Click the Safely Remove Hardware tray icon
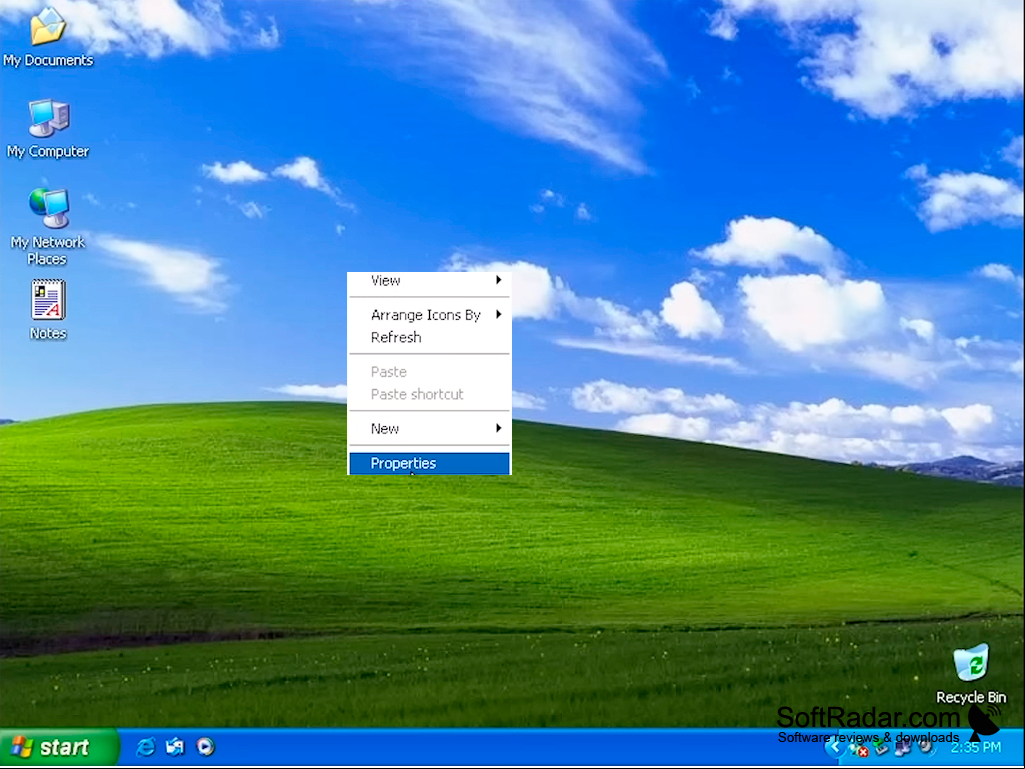The width and height of the screenshot is (1025, 769). (x=880, y=746)
